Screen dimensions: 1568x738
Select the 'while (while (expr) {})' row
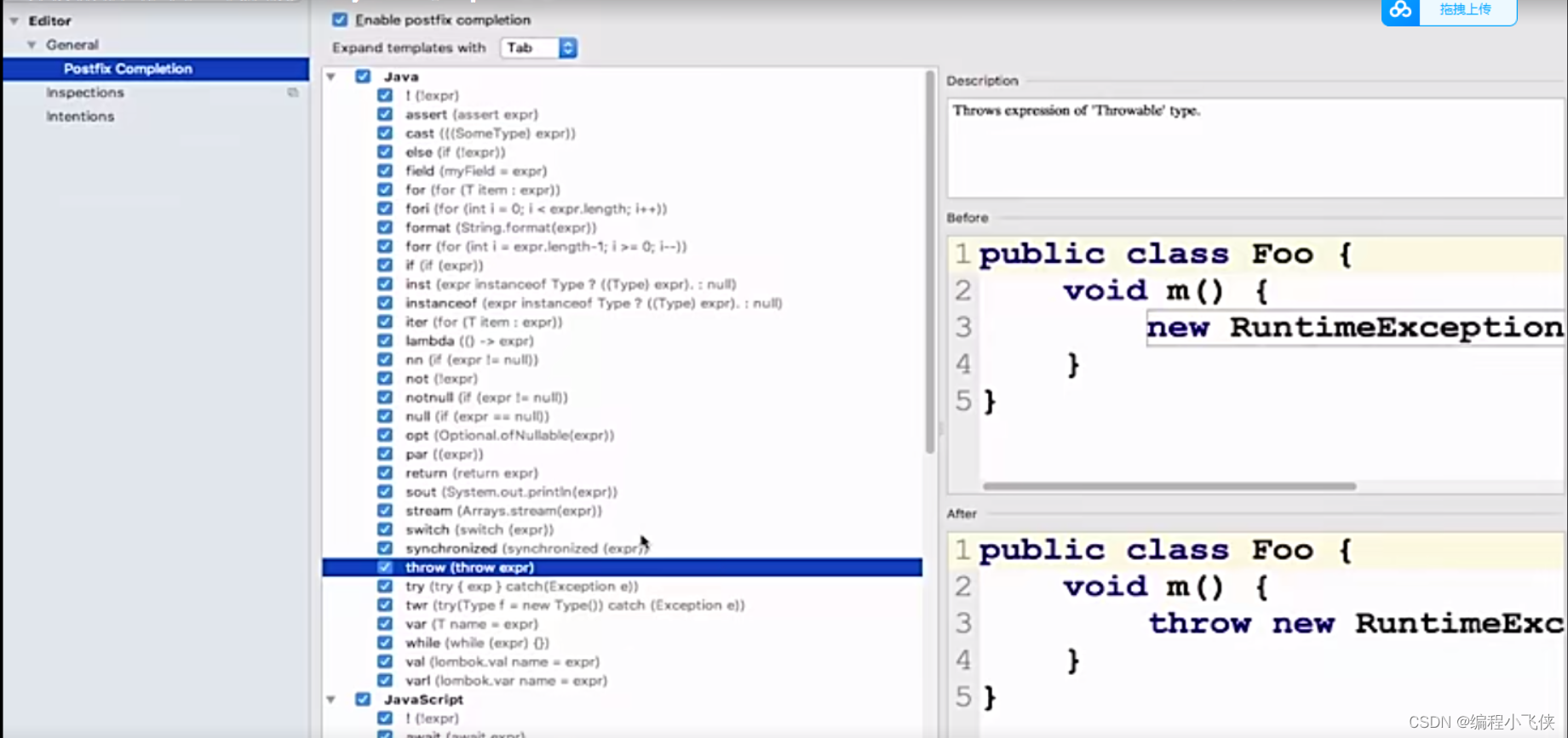pos(623,643)
